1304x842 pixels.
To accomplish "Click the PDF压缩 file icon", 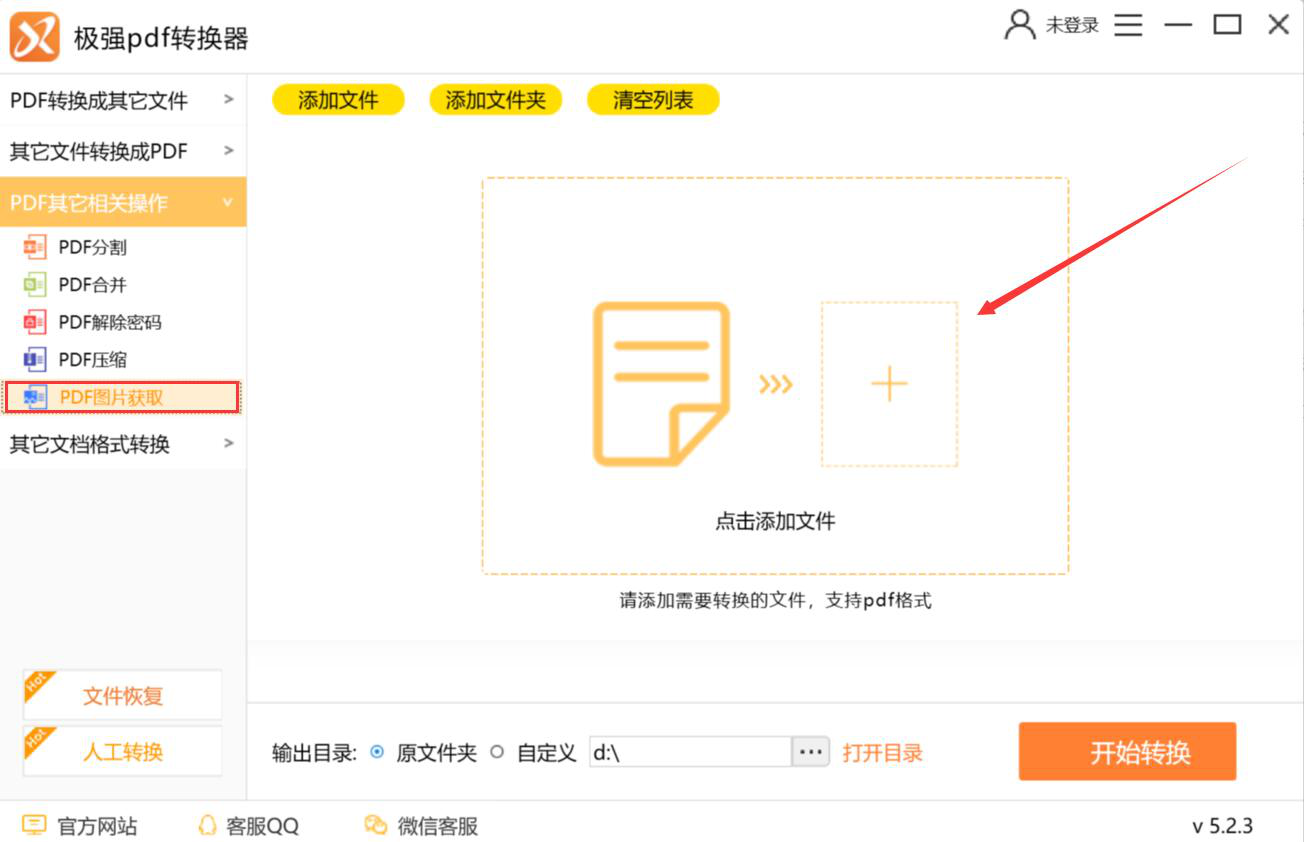I will click(x=35, y=360).
